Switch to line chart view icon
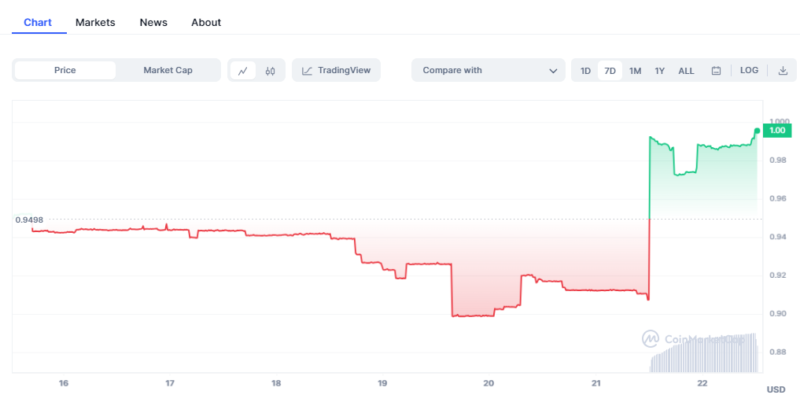Screen dimensions: 800x406 [x=243, y=71]
